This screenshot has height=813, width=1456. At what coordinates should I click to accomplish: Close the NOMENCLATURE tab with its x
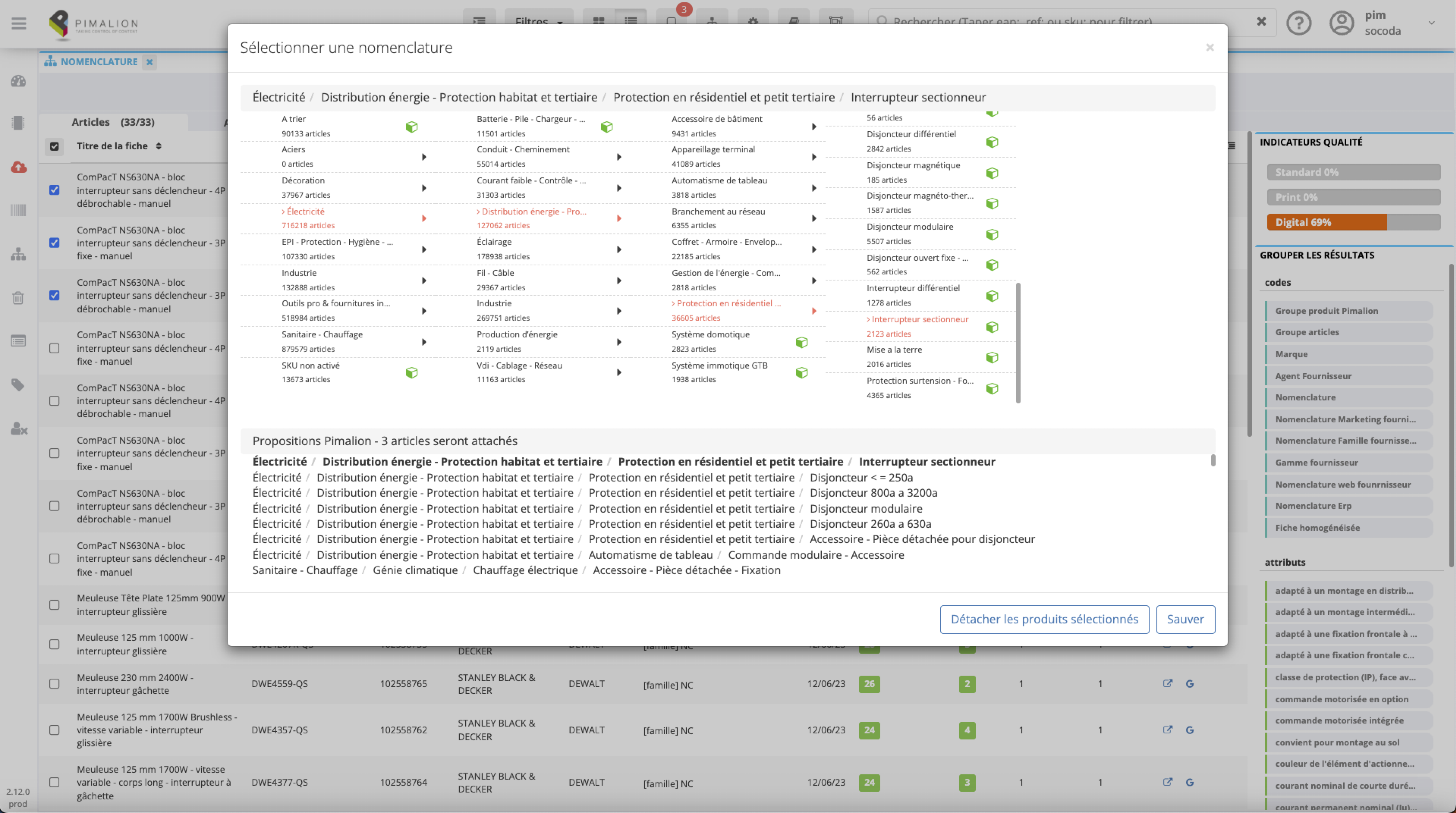tap(149, 62)
